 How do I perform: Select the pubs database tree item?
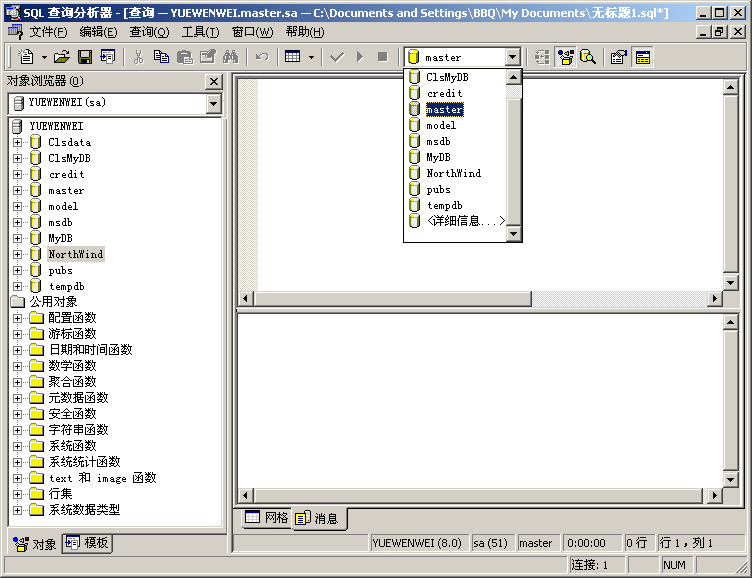(60, 271)
